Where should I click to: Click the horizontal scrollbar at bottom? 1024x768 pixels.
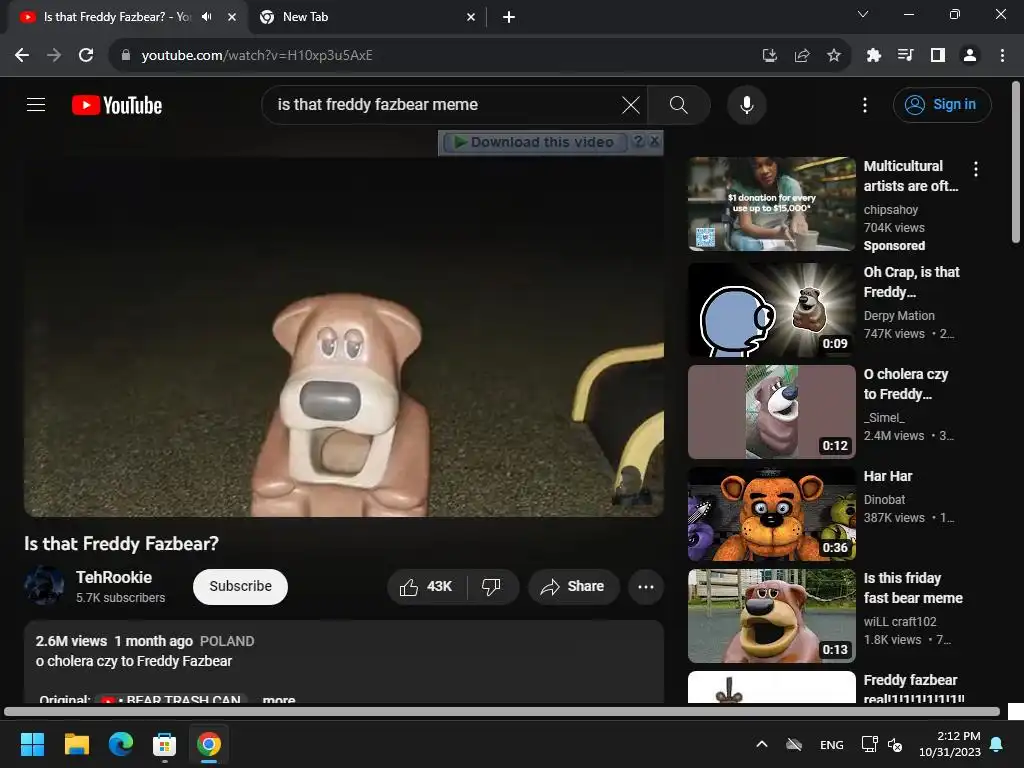(x=502, y=712)
